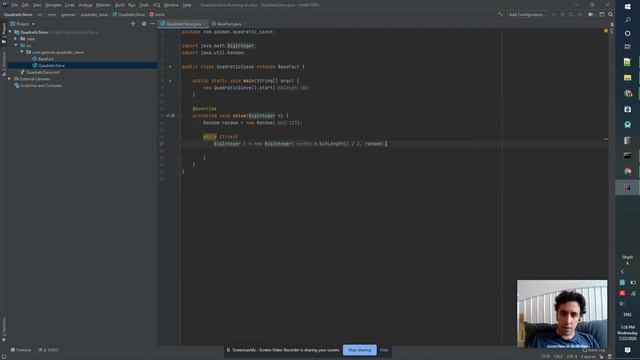The image size is (640, 360).
Task: Open the Window menu
Action: pyautogui.click(x=171, y=5)
